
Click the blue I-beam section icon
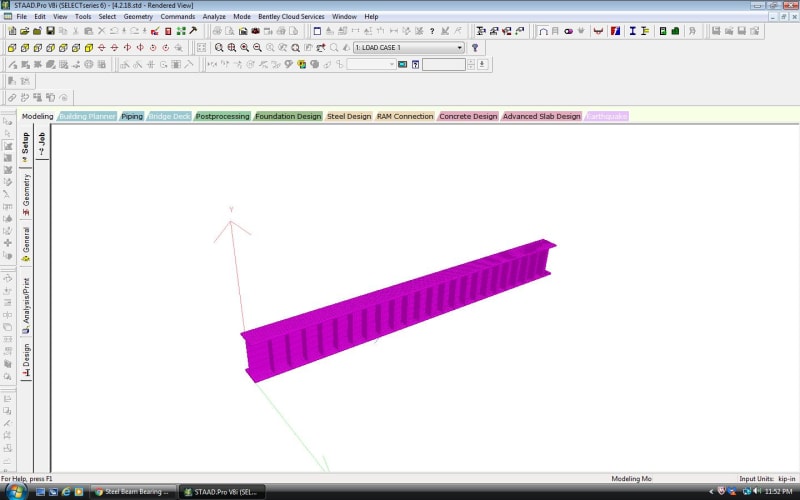pyautogui.click(x=632, y=31)
